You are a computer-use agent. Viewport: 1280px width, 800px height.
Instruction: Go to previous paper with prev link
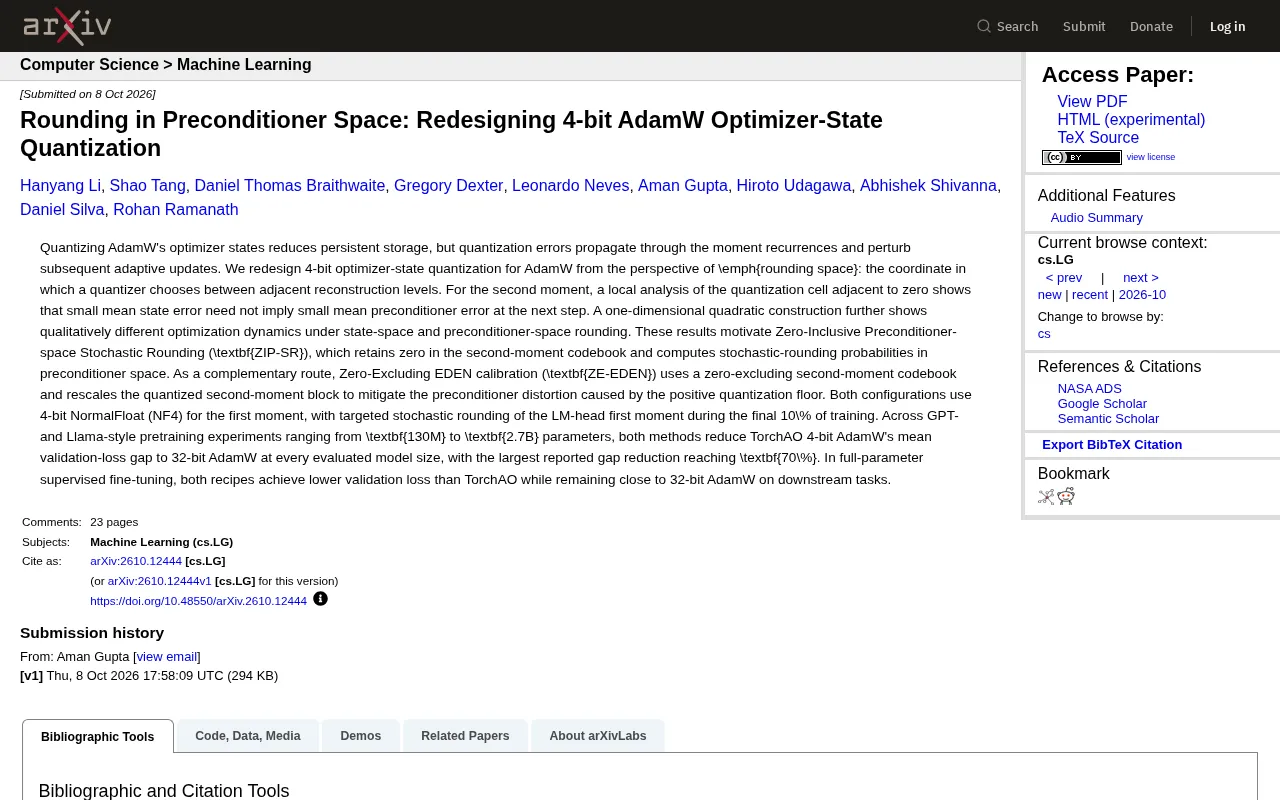(1064, 278)
